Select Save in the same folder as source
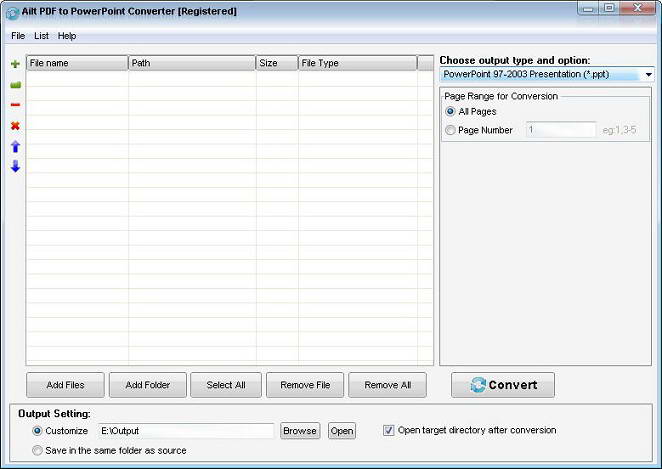Screen dimensions: 662x469 pos(37,450)
